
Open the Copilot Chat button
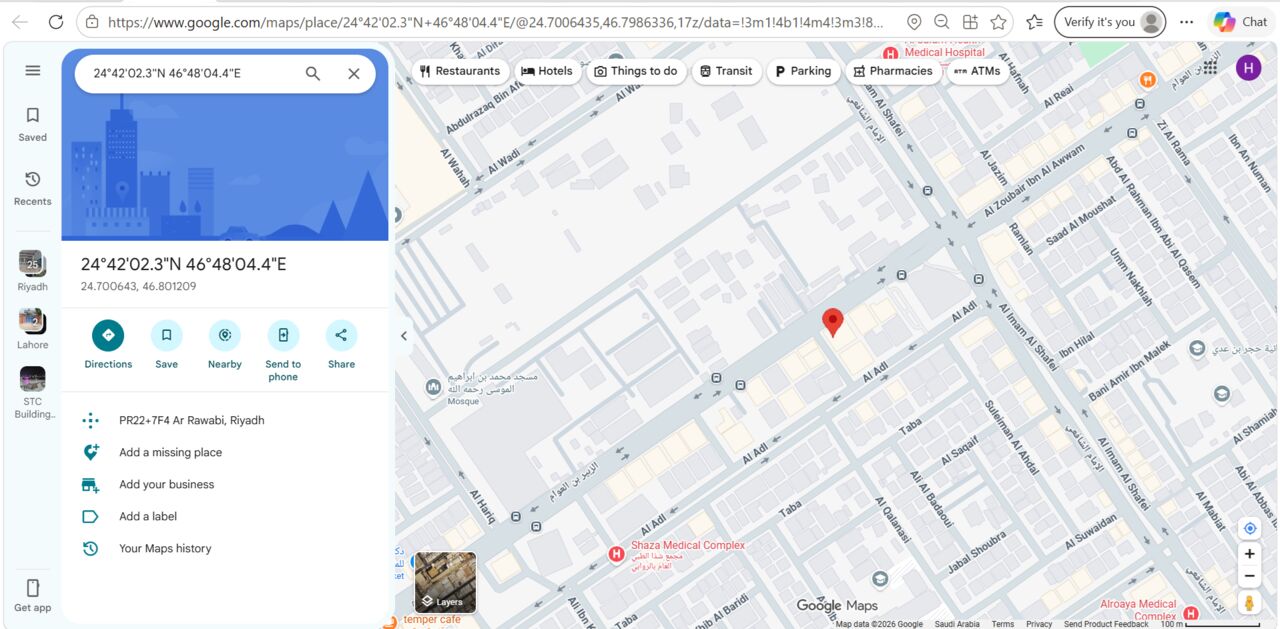click(x=1240, y=21)
